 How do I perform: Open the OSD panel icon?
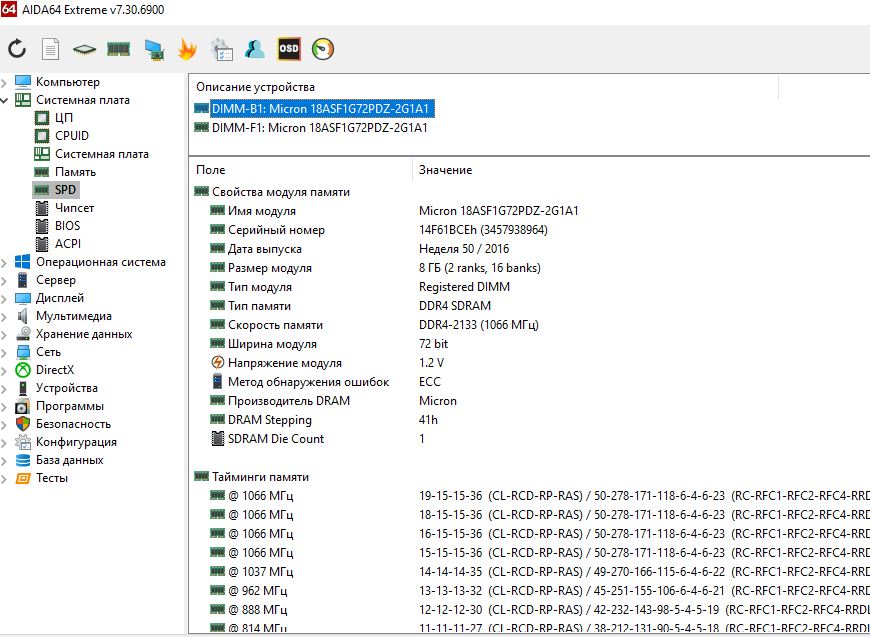click(x=289, y=49)
